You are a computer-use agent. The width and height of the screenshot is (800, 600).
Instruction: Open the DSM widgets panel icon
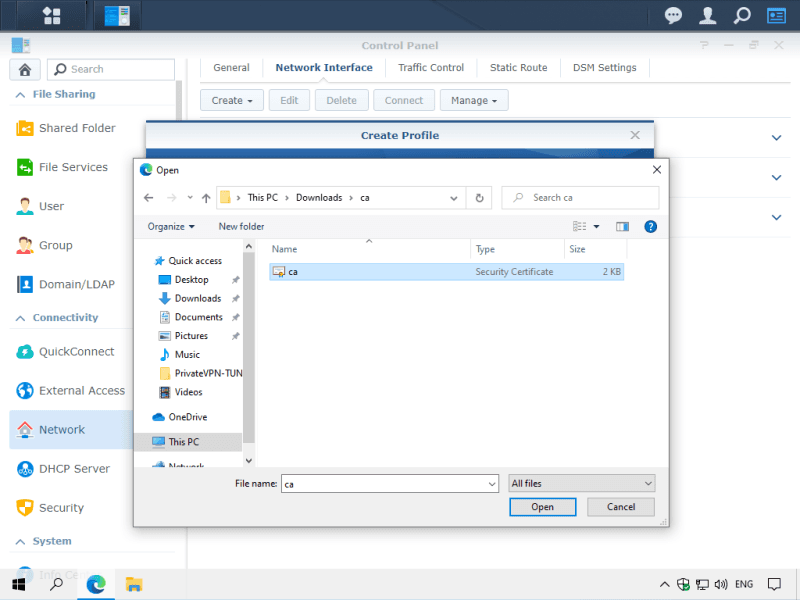coord(776,15)
